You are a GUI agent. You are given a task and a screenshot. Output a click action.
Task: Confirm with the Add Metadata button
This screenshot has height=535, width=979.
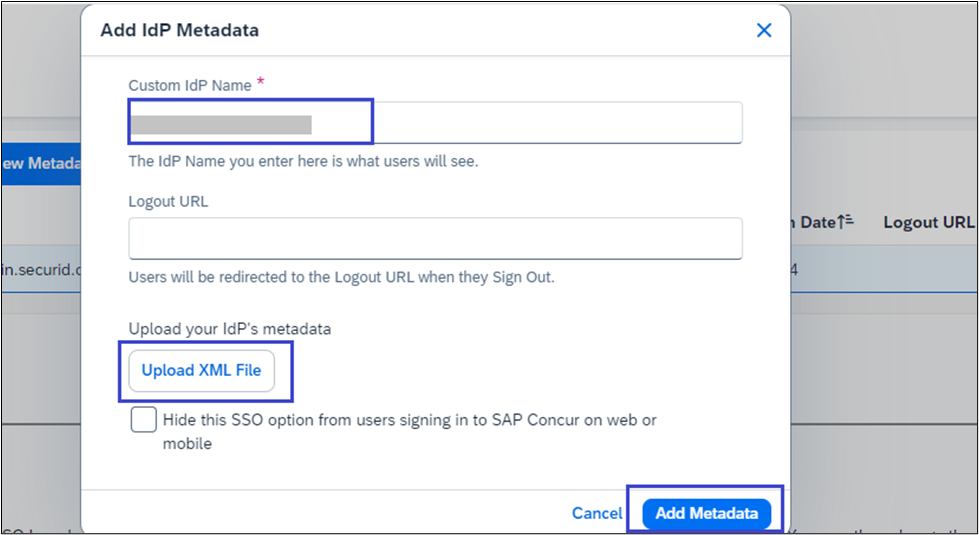click(706, 513)
